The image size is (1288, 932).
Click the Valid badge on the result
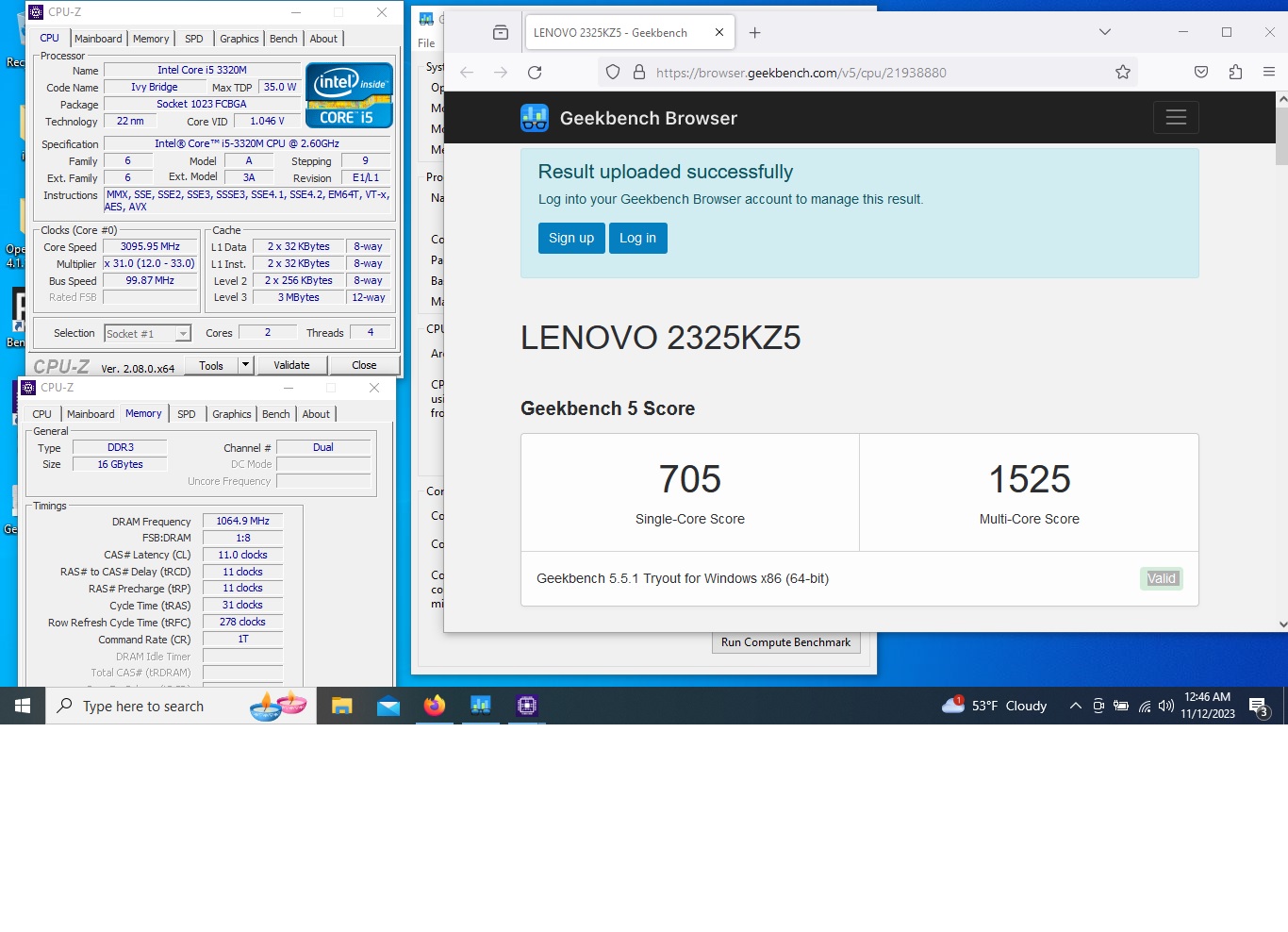pyautogui.click(x=1162, y=578)
